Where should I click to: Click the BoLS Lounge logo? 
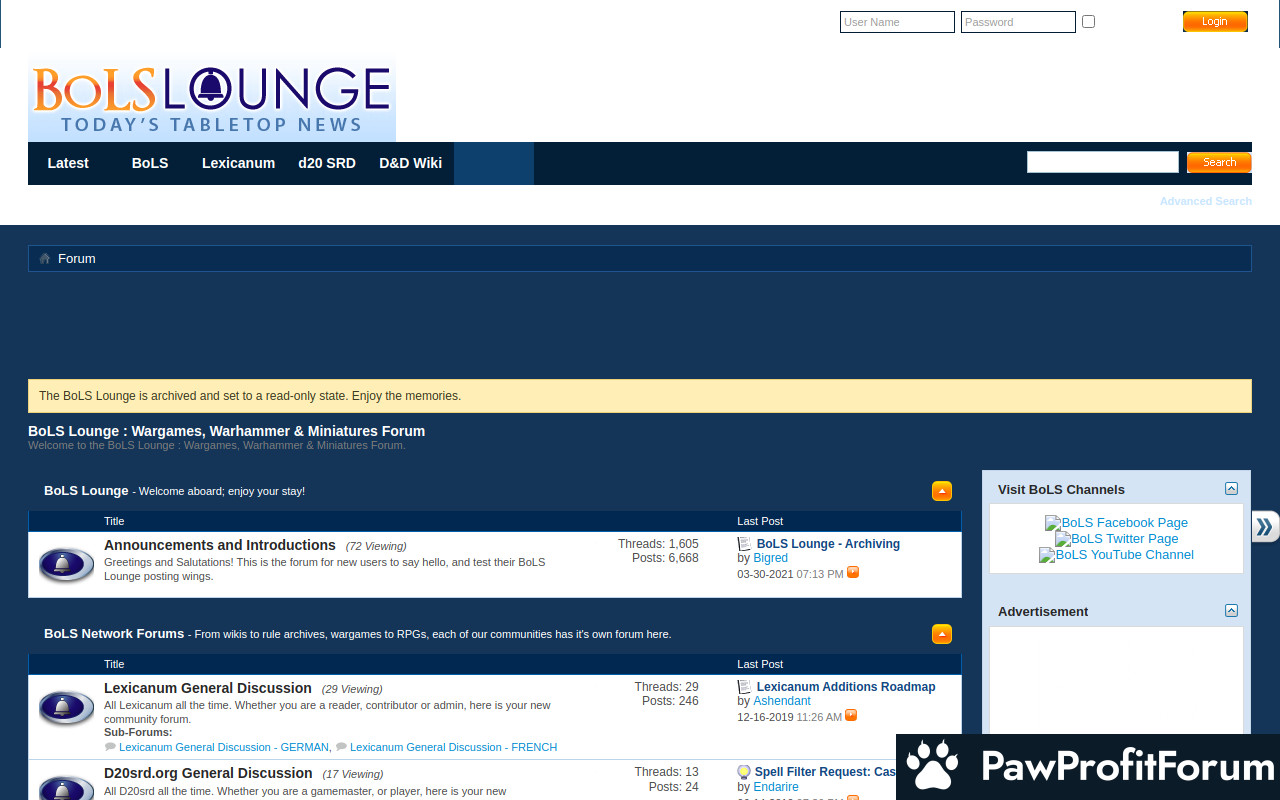[212, 100]
